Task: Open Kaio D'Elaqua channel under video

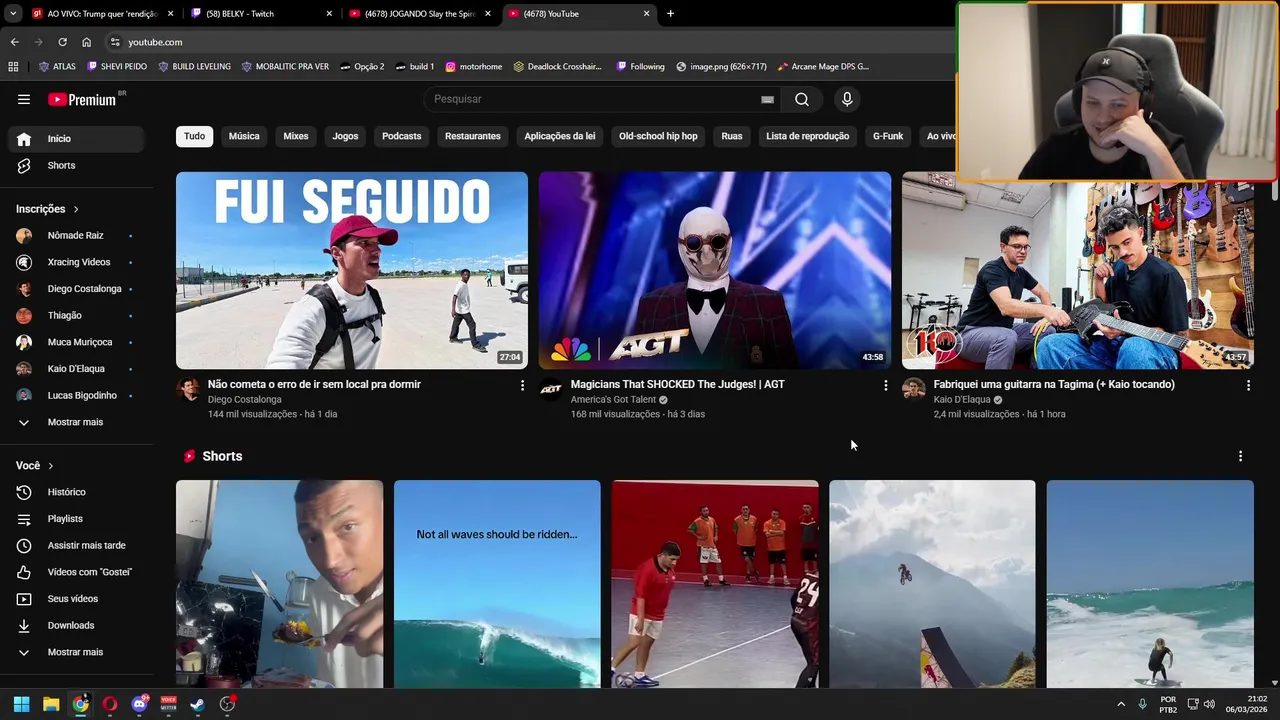Action: pyautogui.click(x=962, y=400)
